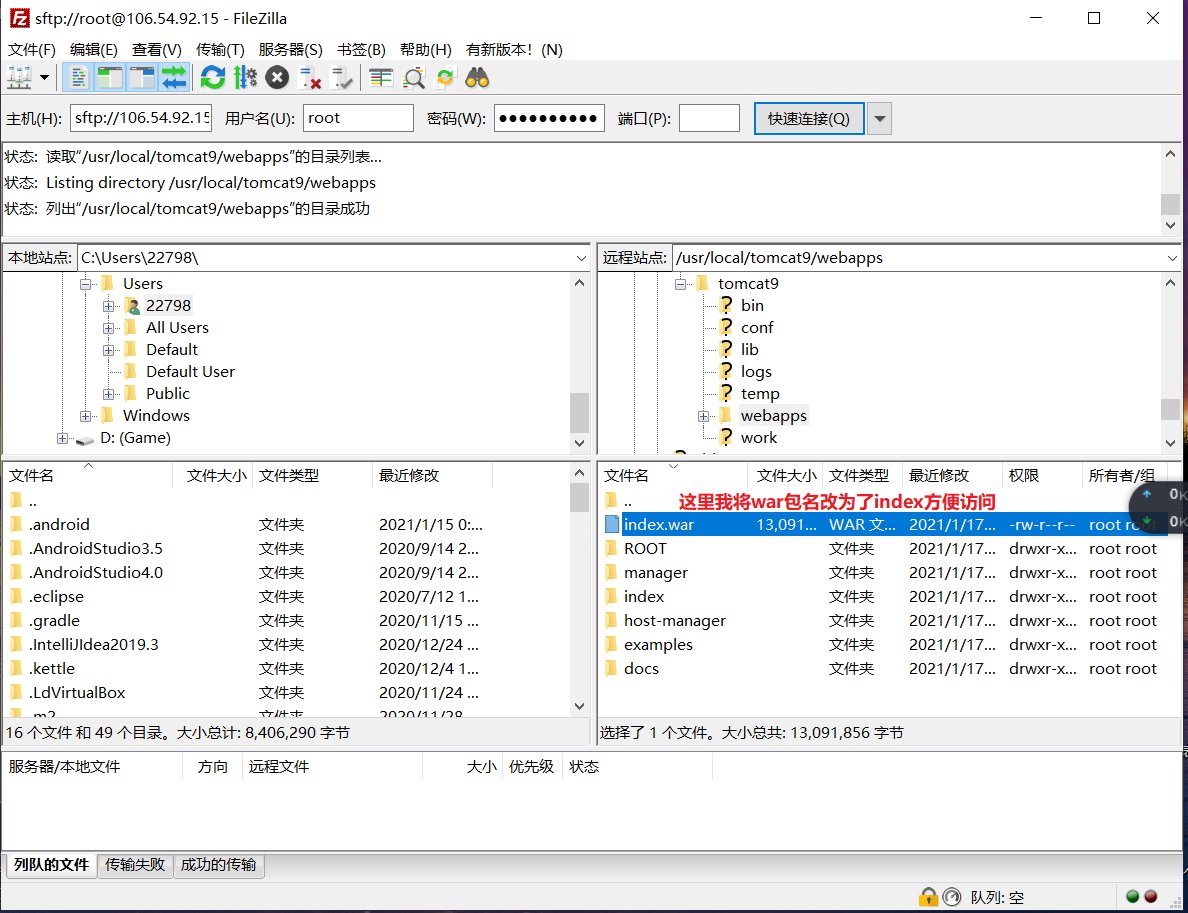Image resolution: width=1188 pixels, height=913 pixels.
Task: Refresh file and folder lists
Action: pos(213,78)
